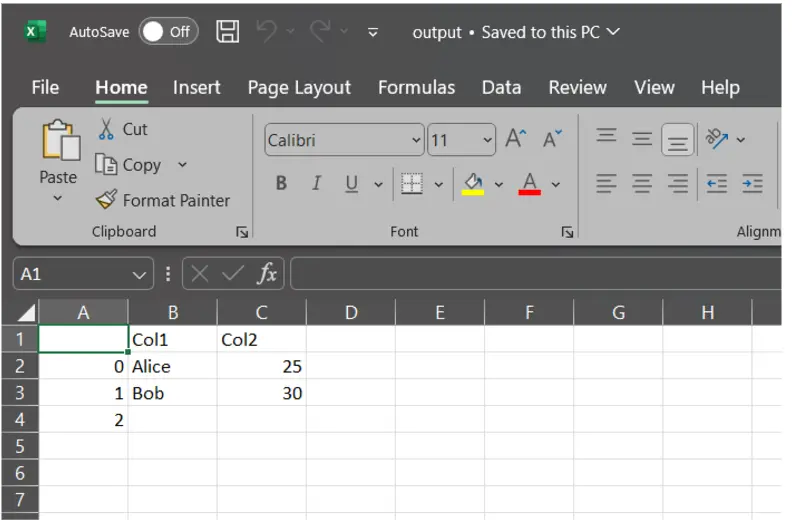Click the Insert Function fx icon

pyautogui.click(x=267, y=274)
